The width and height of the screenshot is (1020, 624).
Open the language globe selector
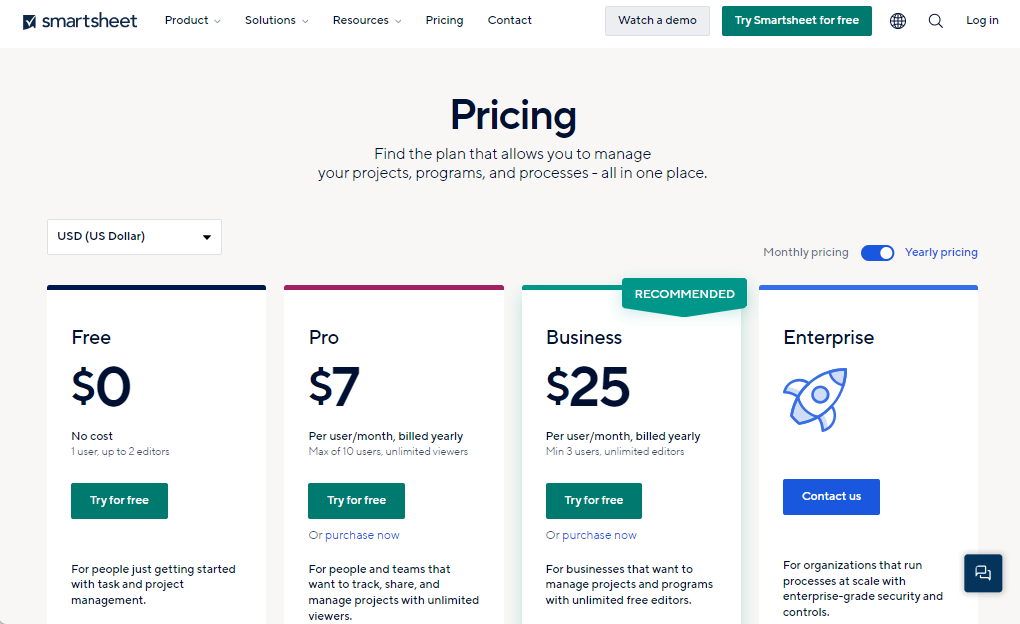coord(898,21)
